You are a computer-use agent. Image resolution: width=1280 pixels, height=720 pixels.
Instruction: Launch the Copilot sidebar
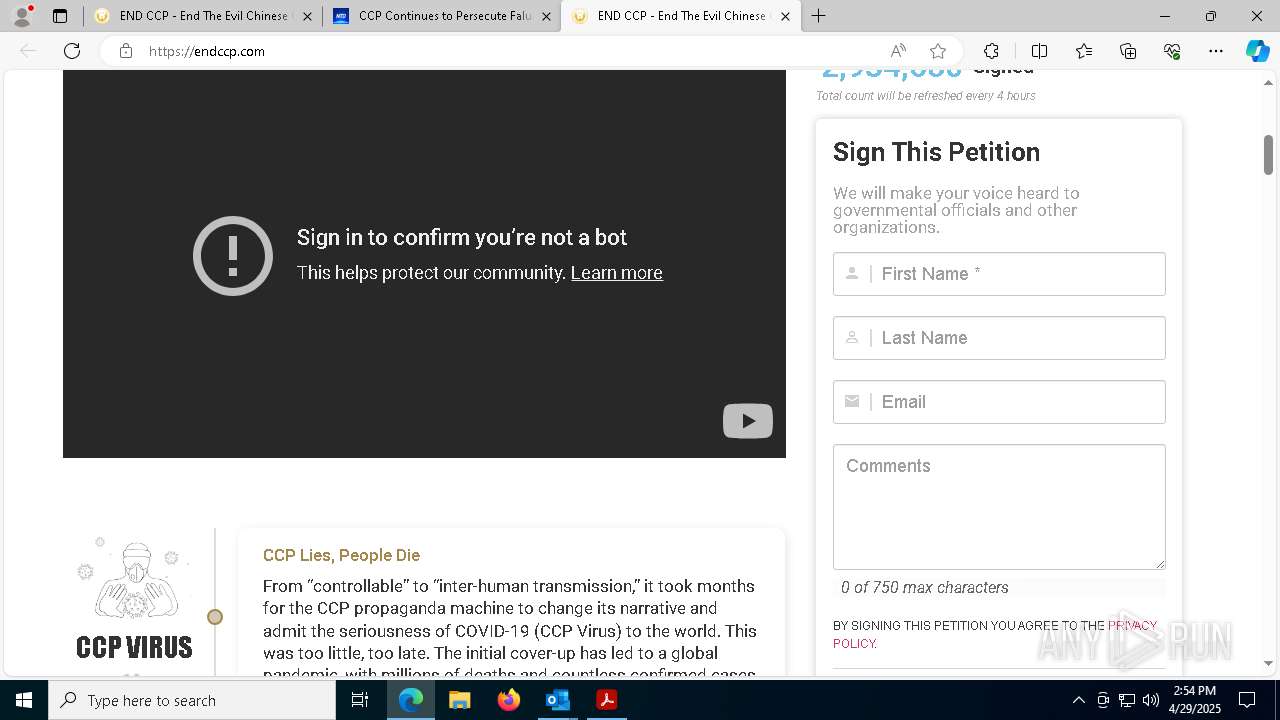(1257, 51)
